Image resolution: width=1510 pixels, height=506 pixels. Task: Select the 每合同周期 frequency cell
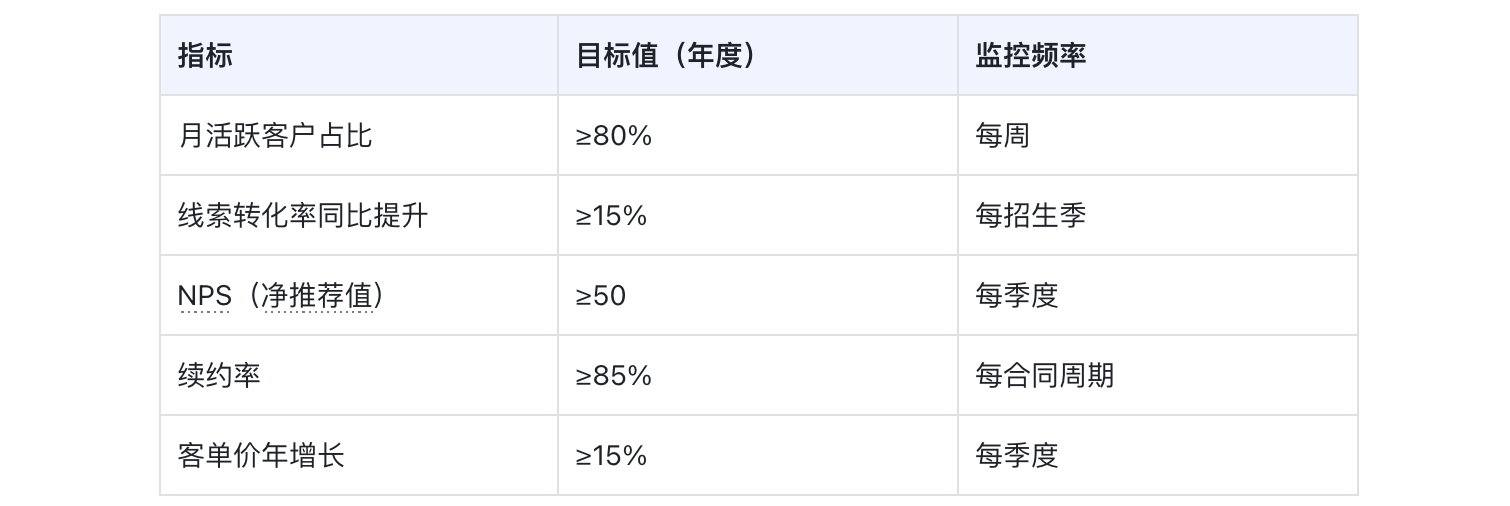click(1044, 376)
